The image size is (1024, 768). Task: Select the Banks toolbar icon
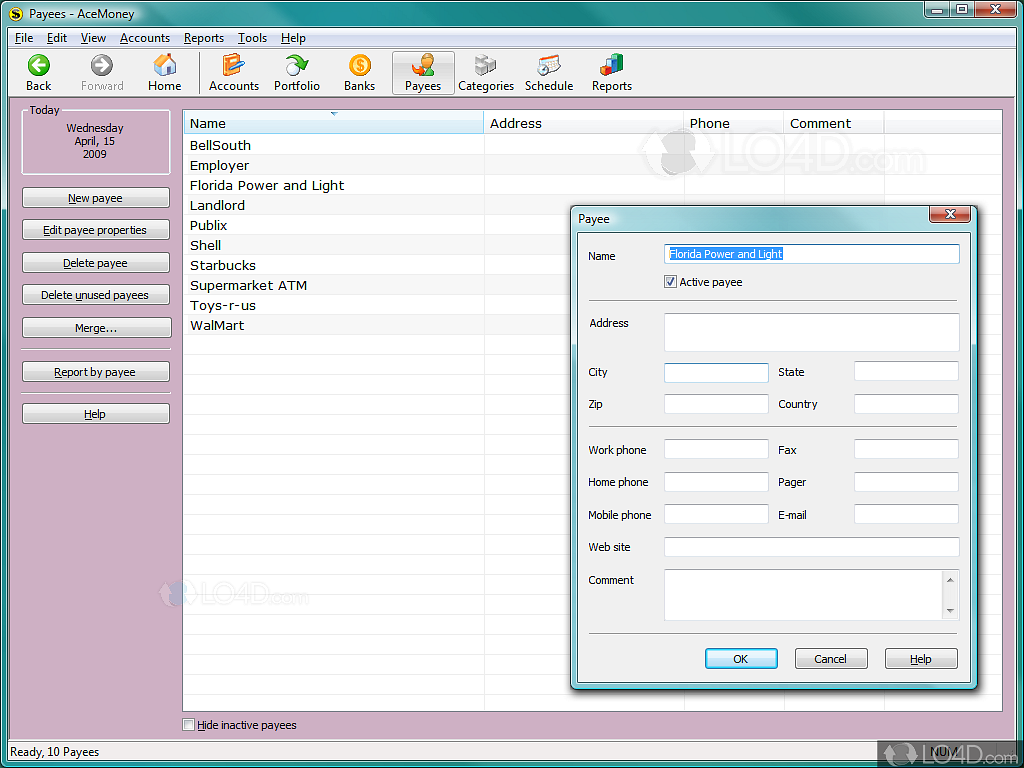pyautogui.click(x=359, y=70)
